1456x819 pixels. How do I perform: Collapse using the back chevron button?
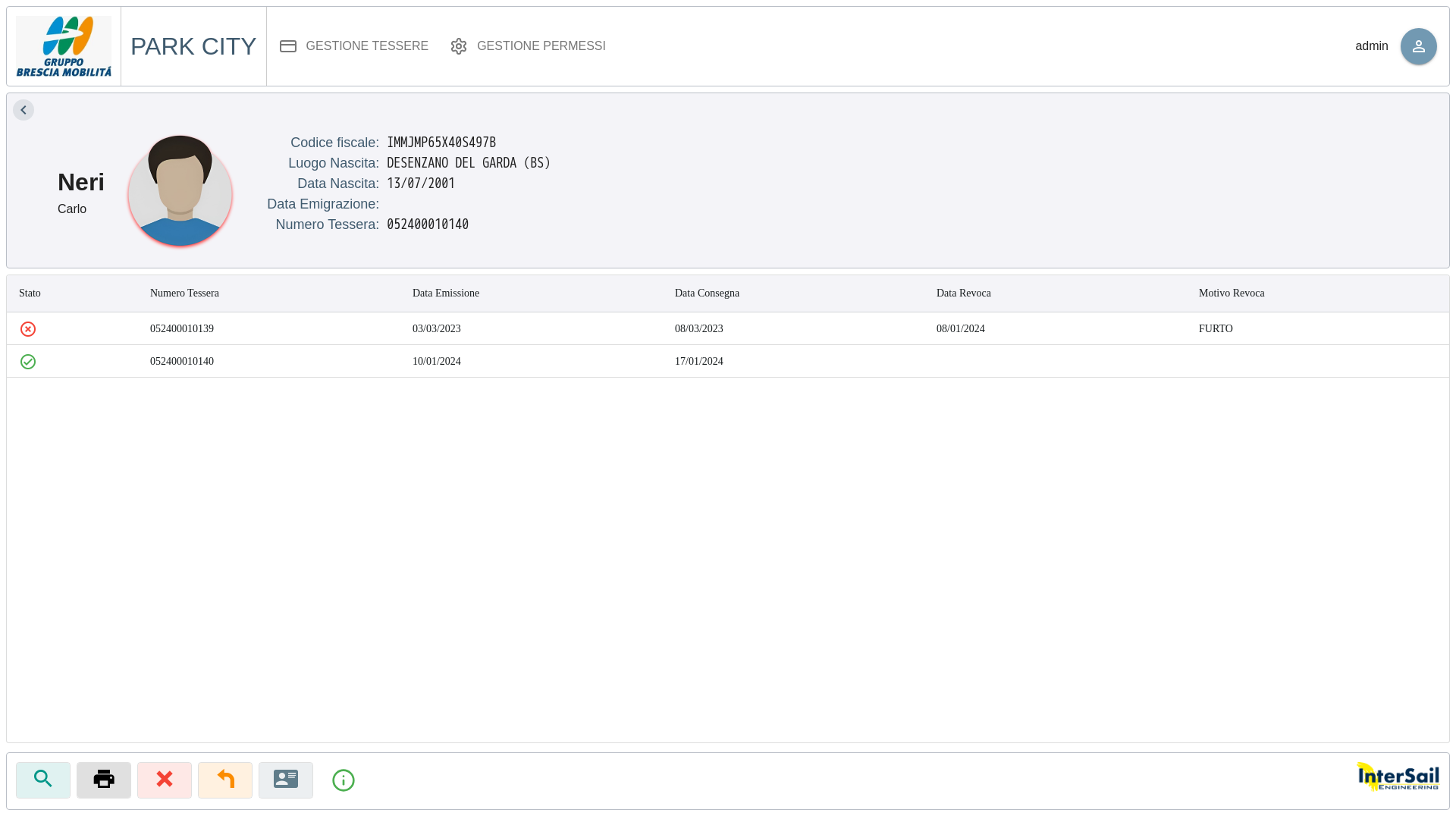(x=24, y=110)
